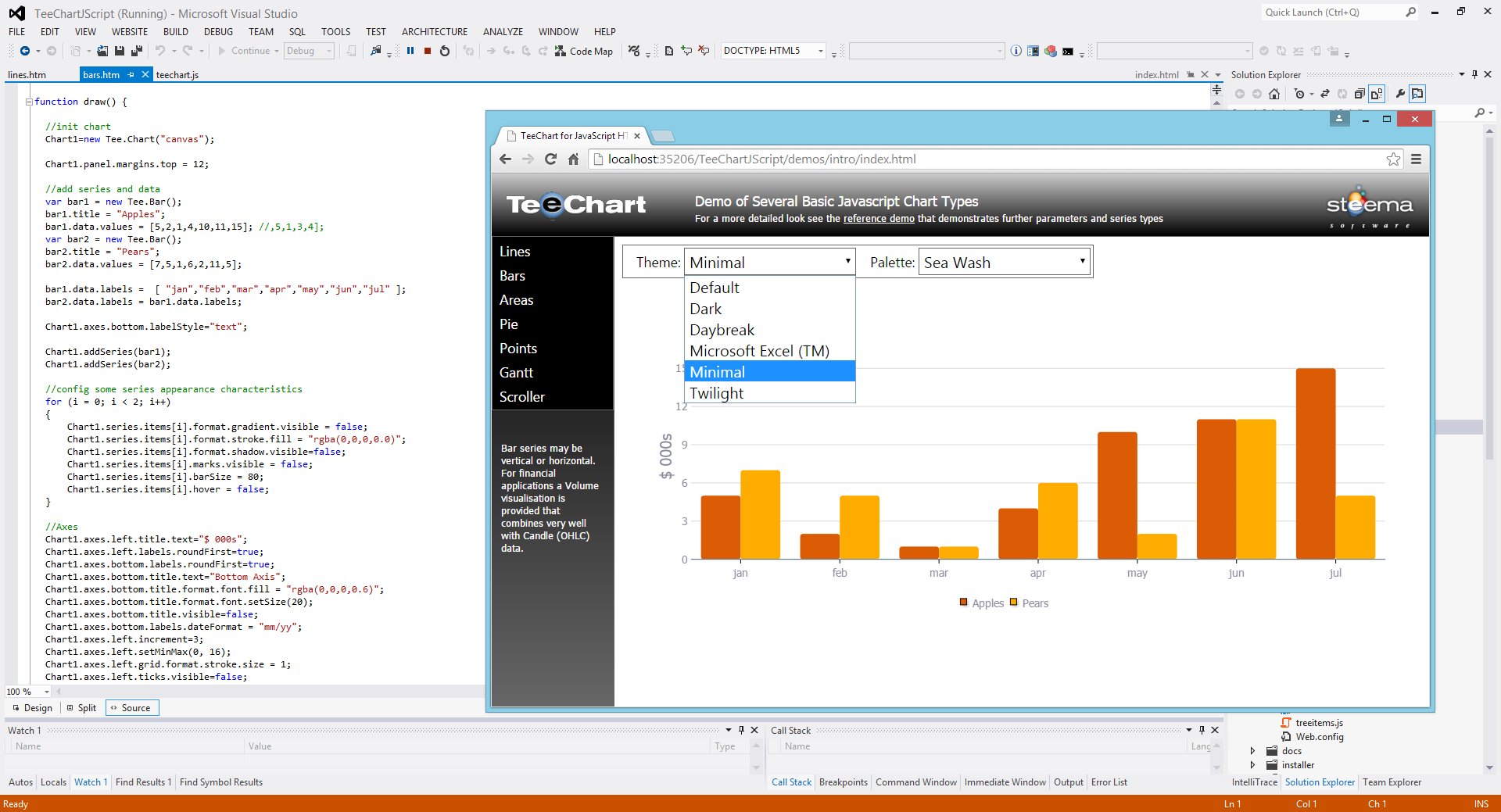Open the Error List tab
1501x812 pixels.
click(1109, 782)
